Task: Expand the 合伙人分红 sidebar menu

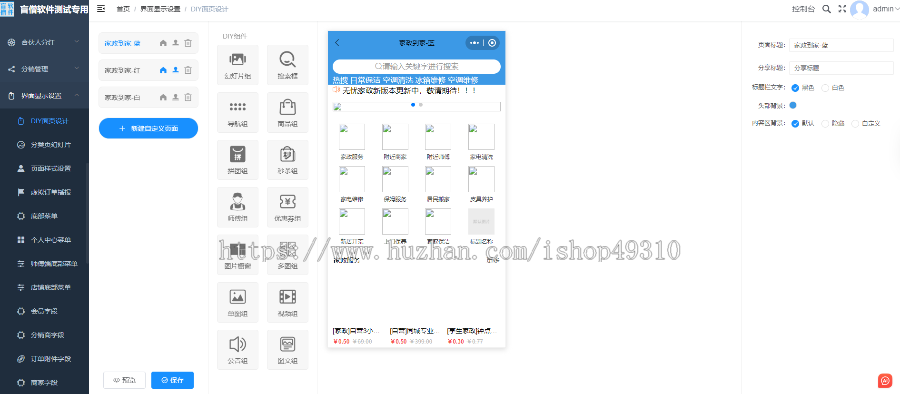Action: 44,42
